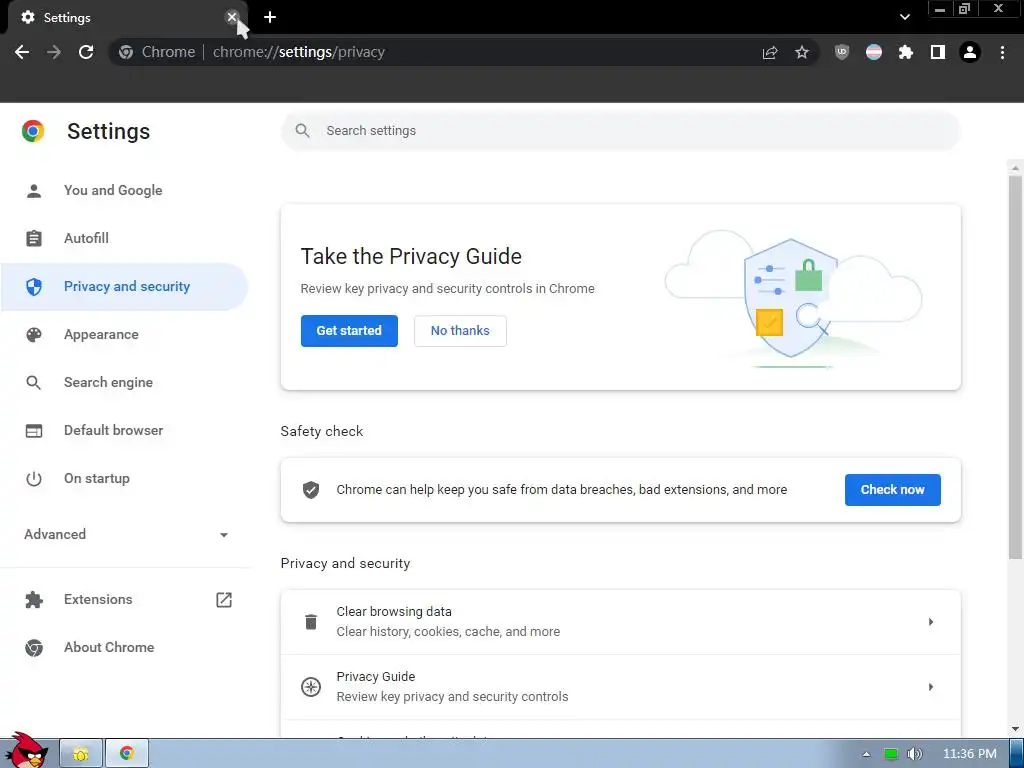Screen dimensions: 1024x768
Task: Click the magnifier icon in Search settings
Action: tap(302, 131)
